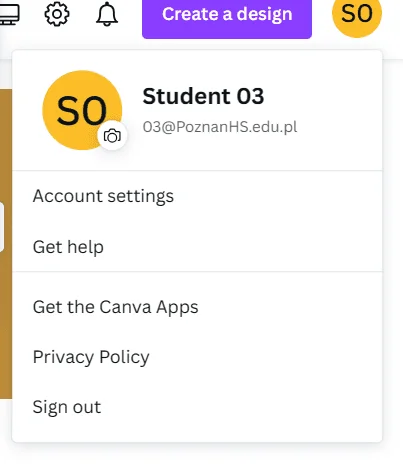Viewport: 403px width, 475px height.
Task: Click the white handle on the brown banner
Action: click(x=2, y=227)
